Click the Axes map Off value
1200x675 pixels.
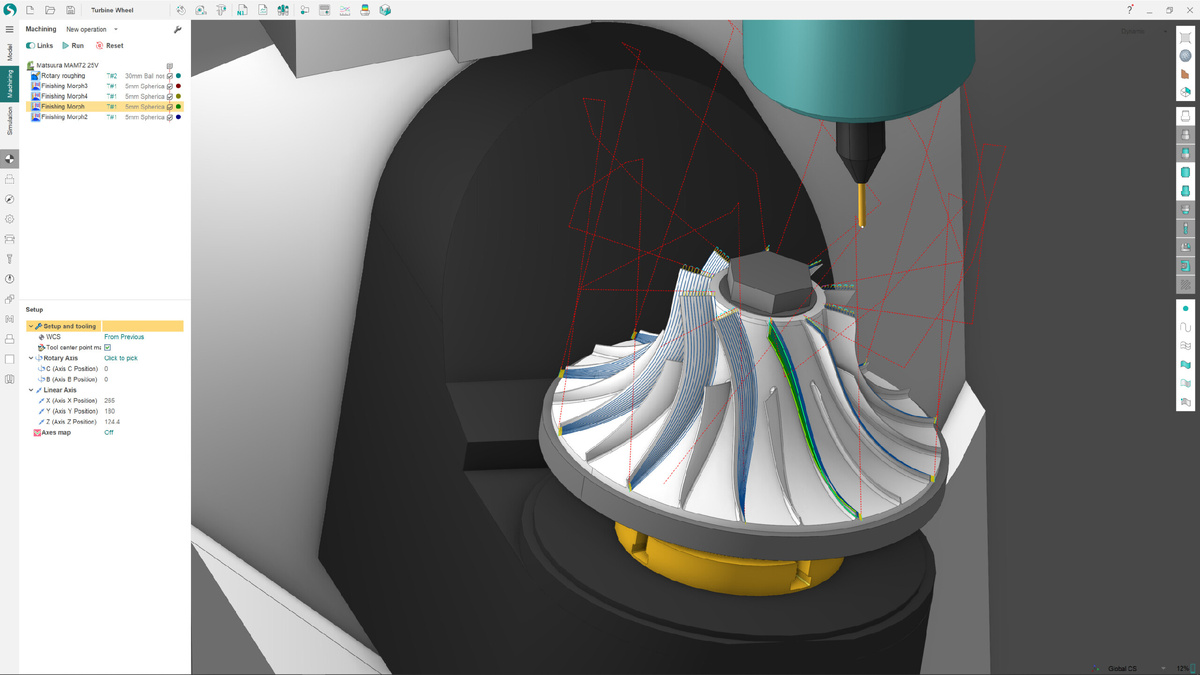(x=109, y=433)
